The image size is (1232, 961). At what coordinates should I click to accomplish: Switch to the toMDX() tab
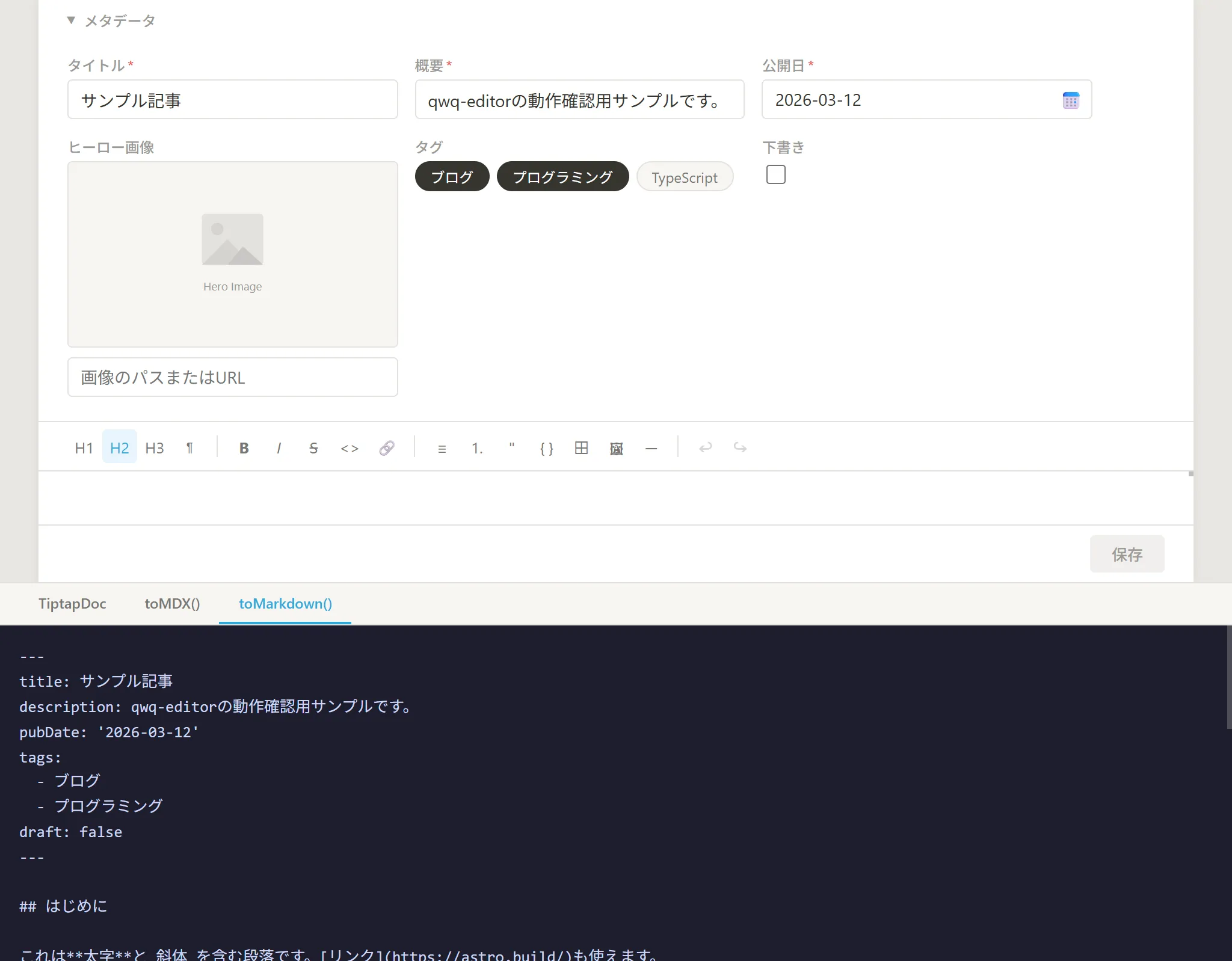pos(172,604)
